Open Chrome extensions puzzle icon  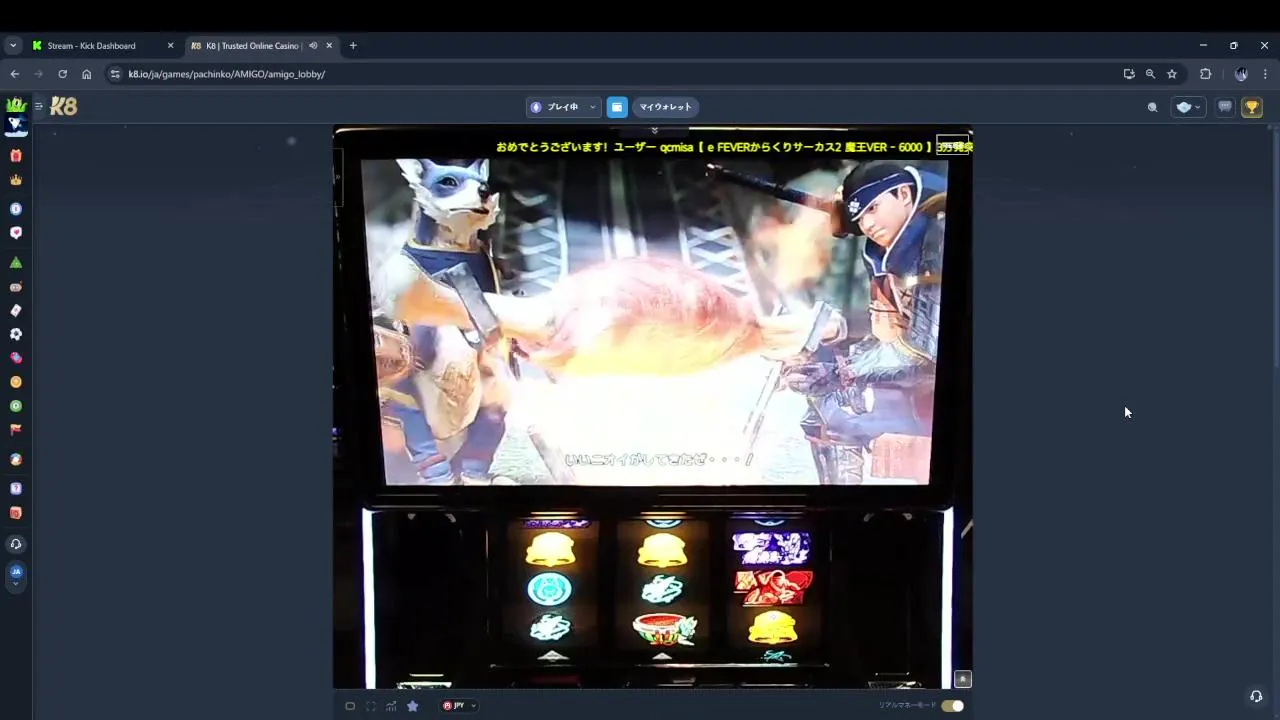(x=1206, y=74)
